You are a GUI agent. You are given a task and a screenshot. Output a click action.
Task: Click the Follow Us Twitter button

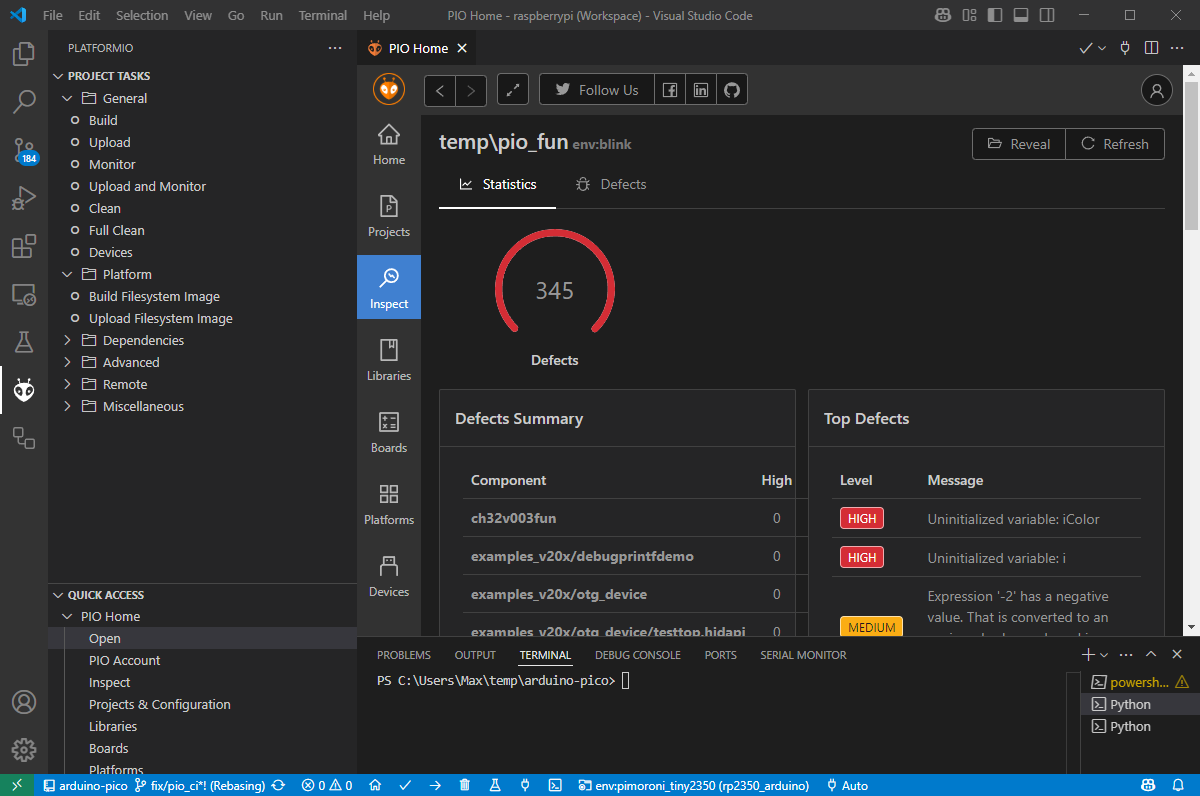tap(597, 90)
